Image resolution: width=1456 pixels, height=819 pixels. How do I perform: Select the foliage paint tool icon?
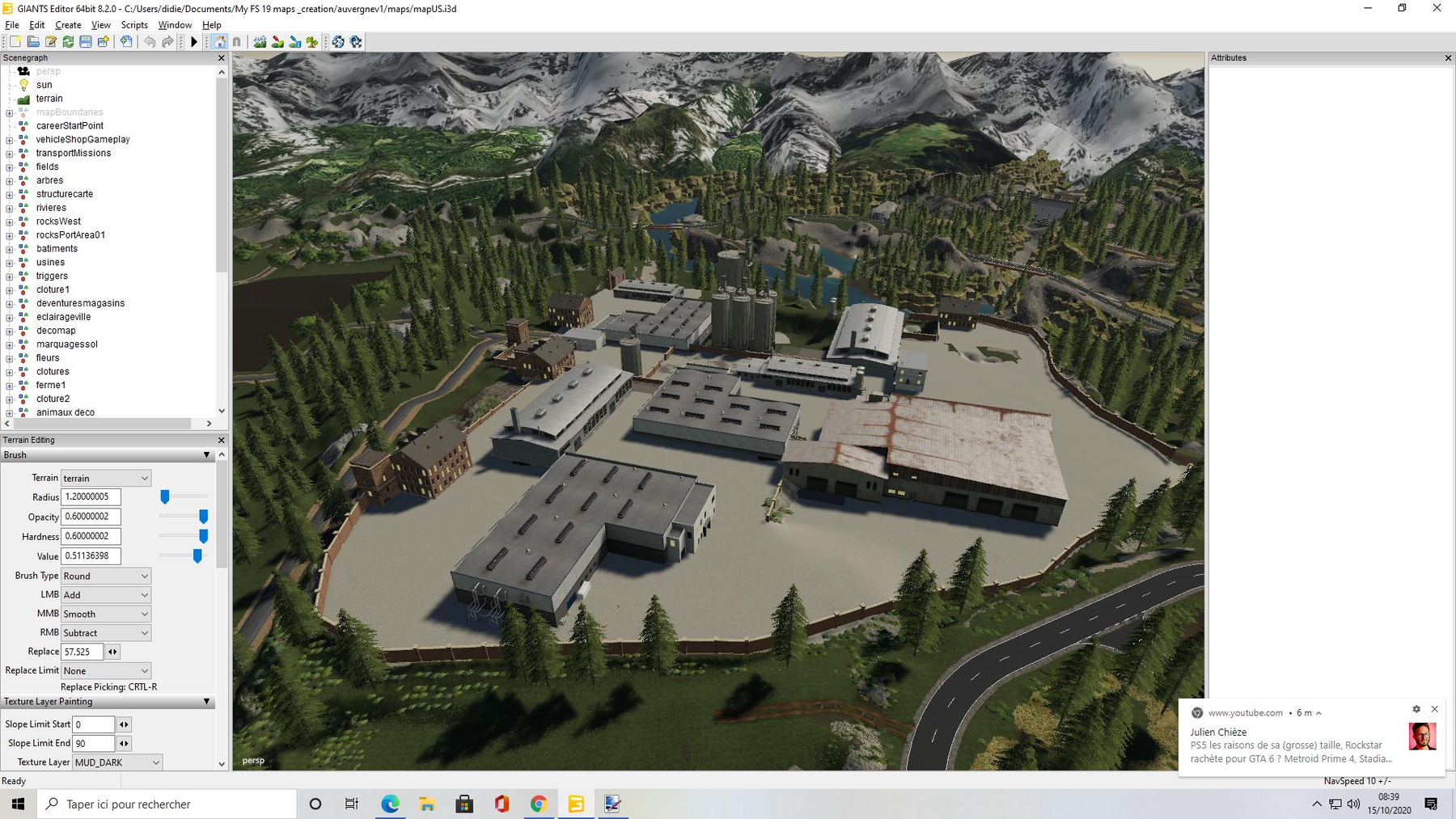(312, 42)
